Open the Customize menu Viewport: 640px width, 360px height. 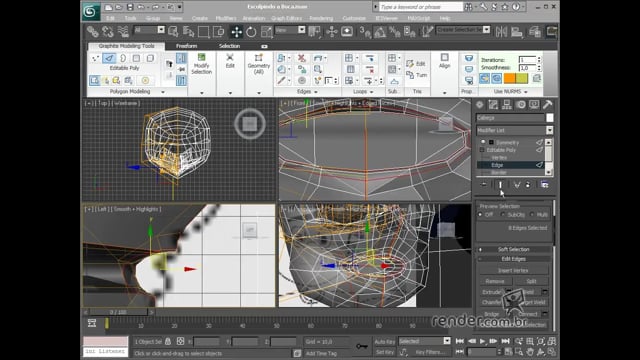(x=354, y=18)
